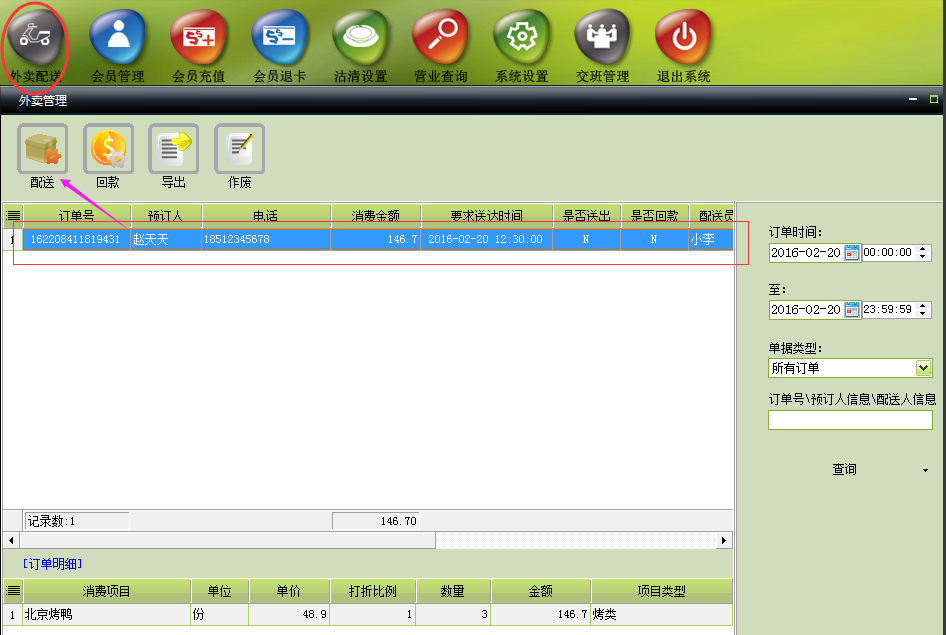Open the 外卖配送 delivery module
The width and height of the screenshot is (946, 635).
tap(36, 46)
